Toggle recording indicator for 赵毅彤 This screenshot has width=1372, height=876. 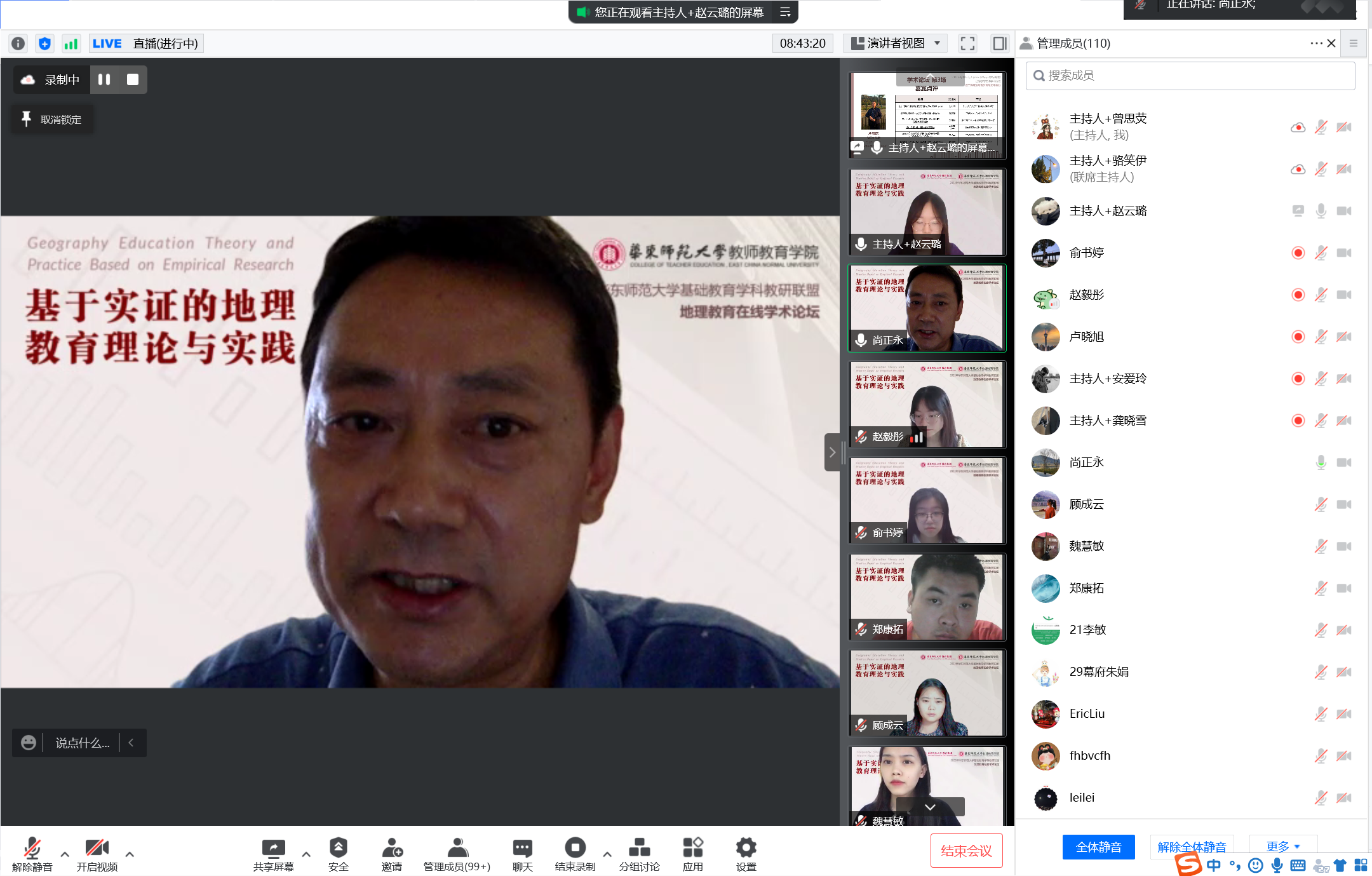[x=1298, y=295]
